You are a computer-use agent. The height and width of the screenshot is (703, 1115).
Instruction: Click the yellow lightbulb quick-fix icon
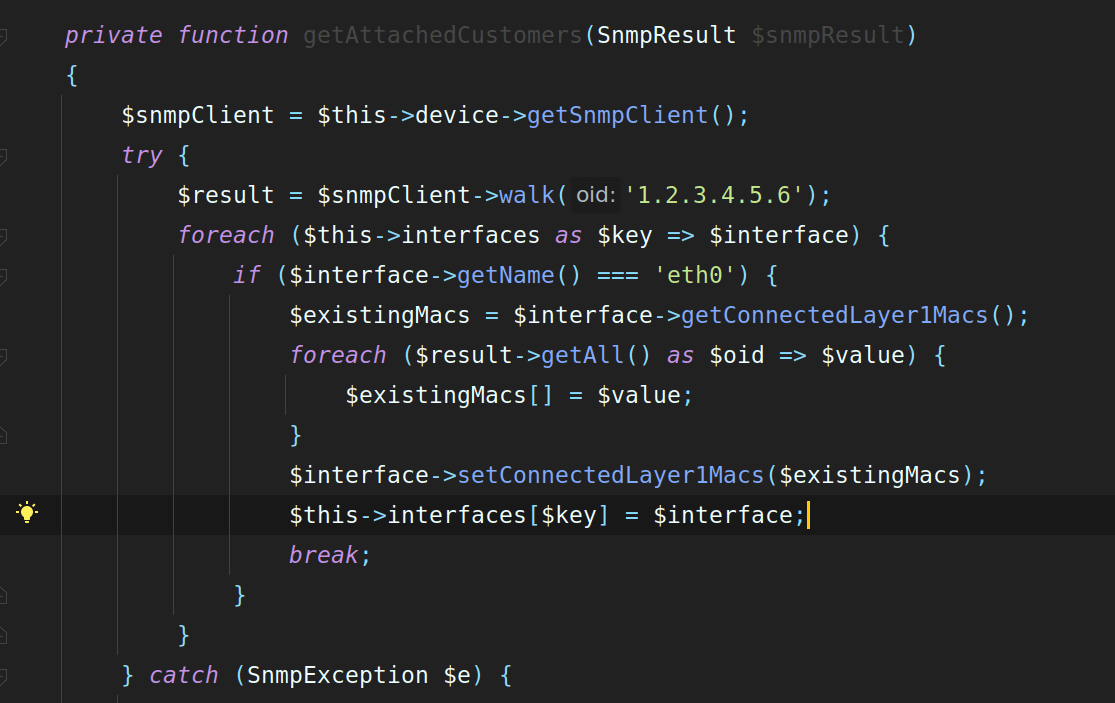(x=27, y=513)
